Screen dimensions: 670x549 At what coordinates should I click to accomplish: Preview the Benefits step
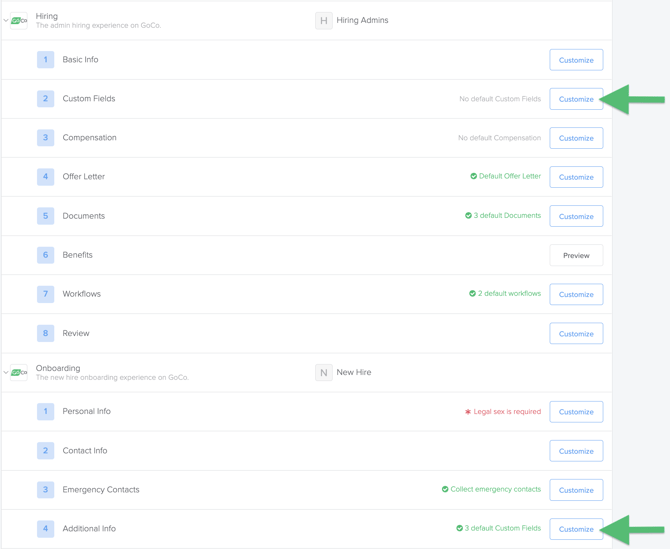pos(576,255)
